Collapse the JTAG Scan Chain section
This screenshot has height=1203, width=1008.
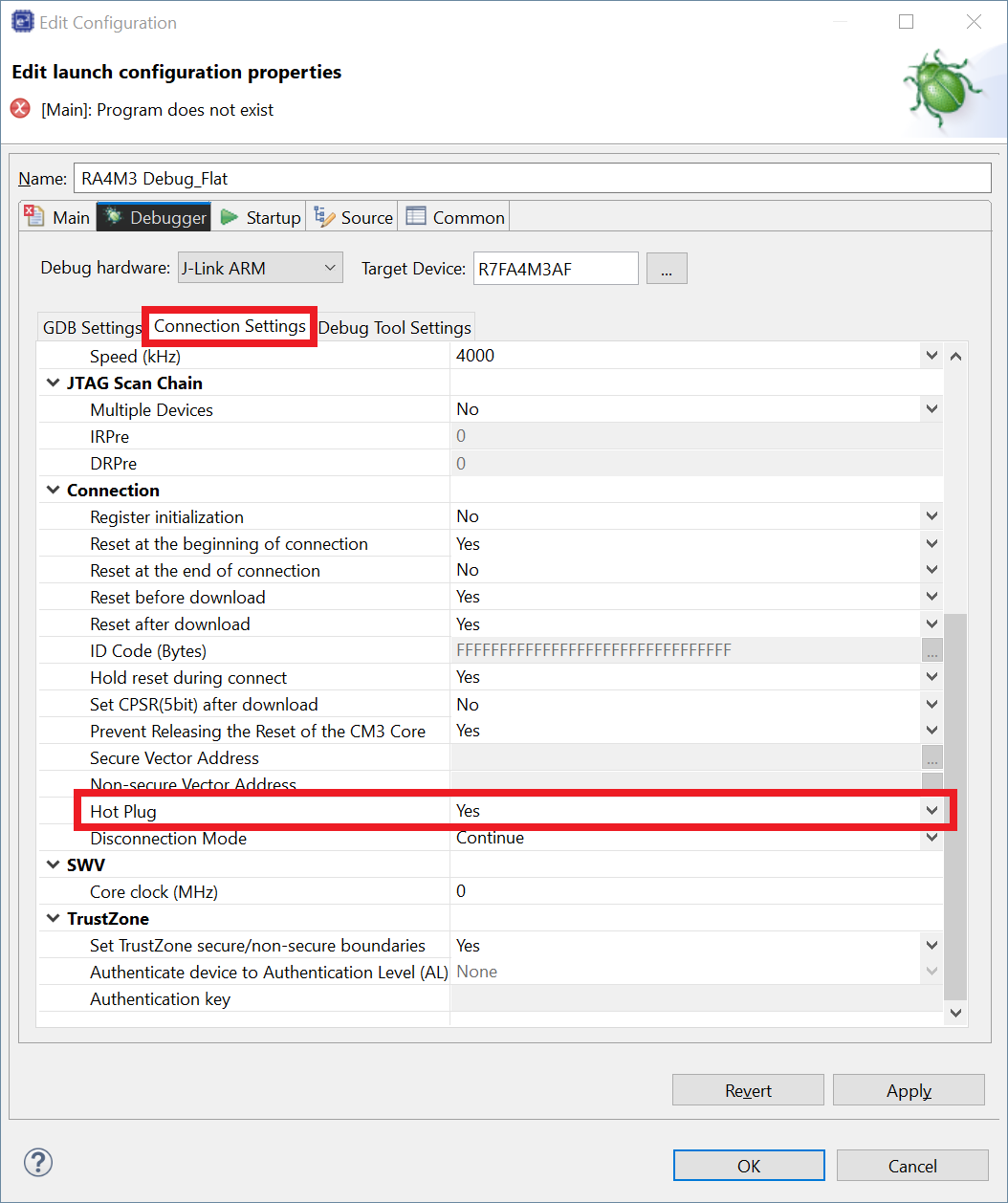54,383
